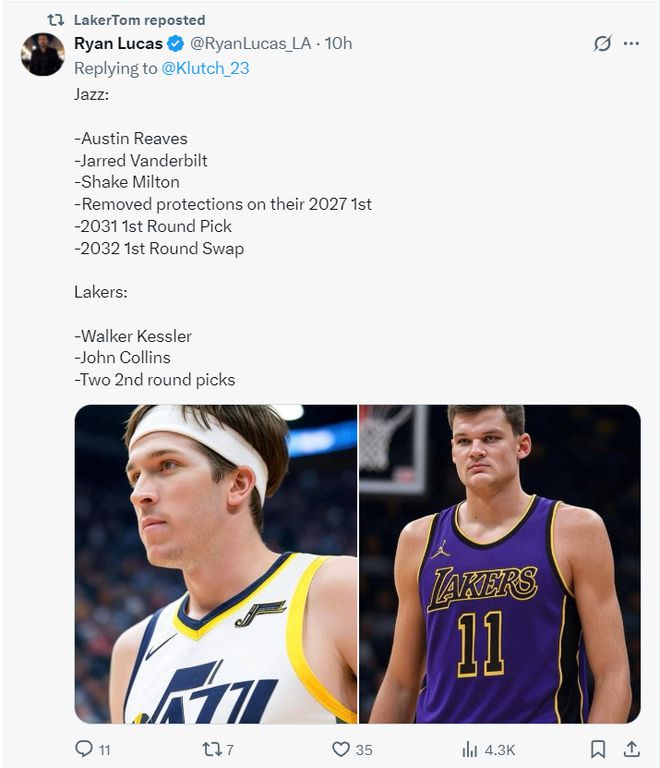
Task: Click the blue verified badge
Action: click(175, 44)
